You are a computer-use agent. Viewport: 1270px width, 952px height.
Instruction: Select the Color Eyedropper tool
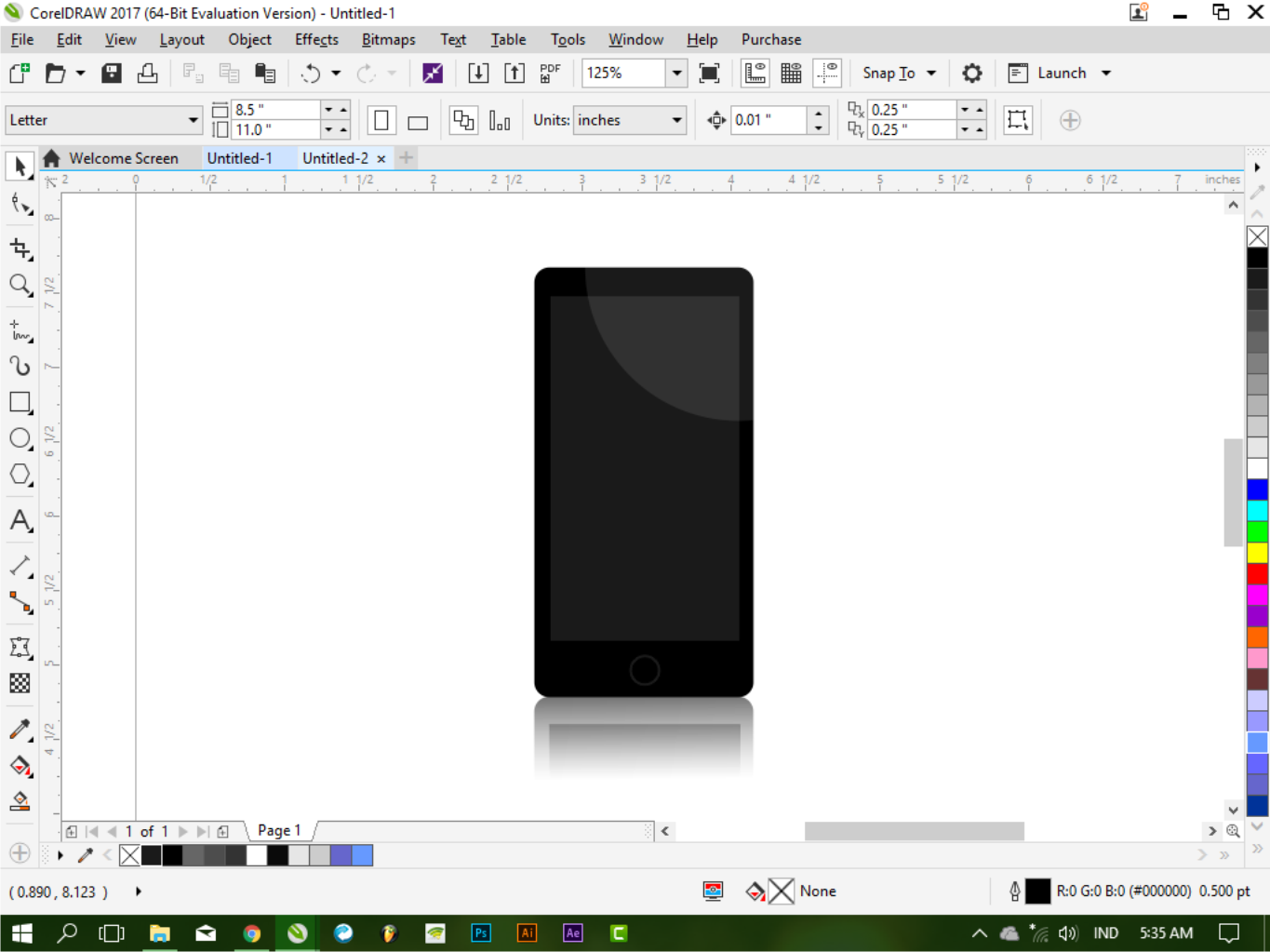tap(20, 729)
